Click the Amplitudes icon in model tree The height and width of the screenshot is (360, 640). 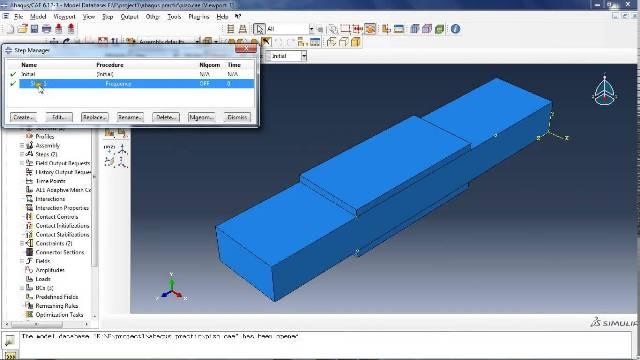tap(29, 270)
